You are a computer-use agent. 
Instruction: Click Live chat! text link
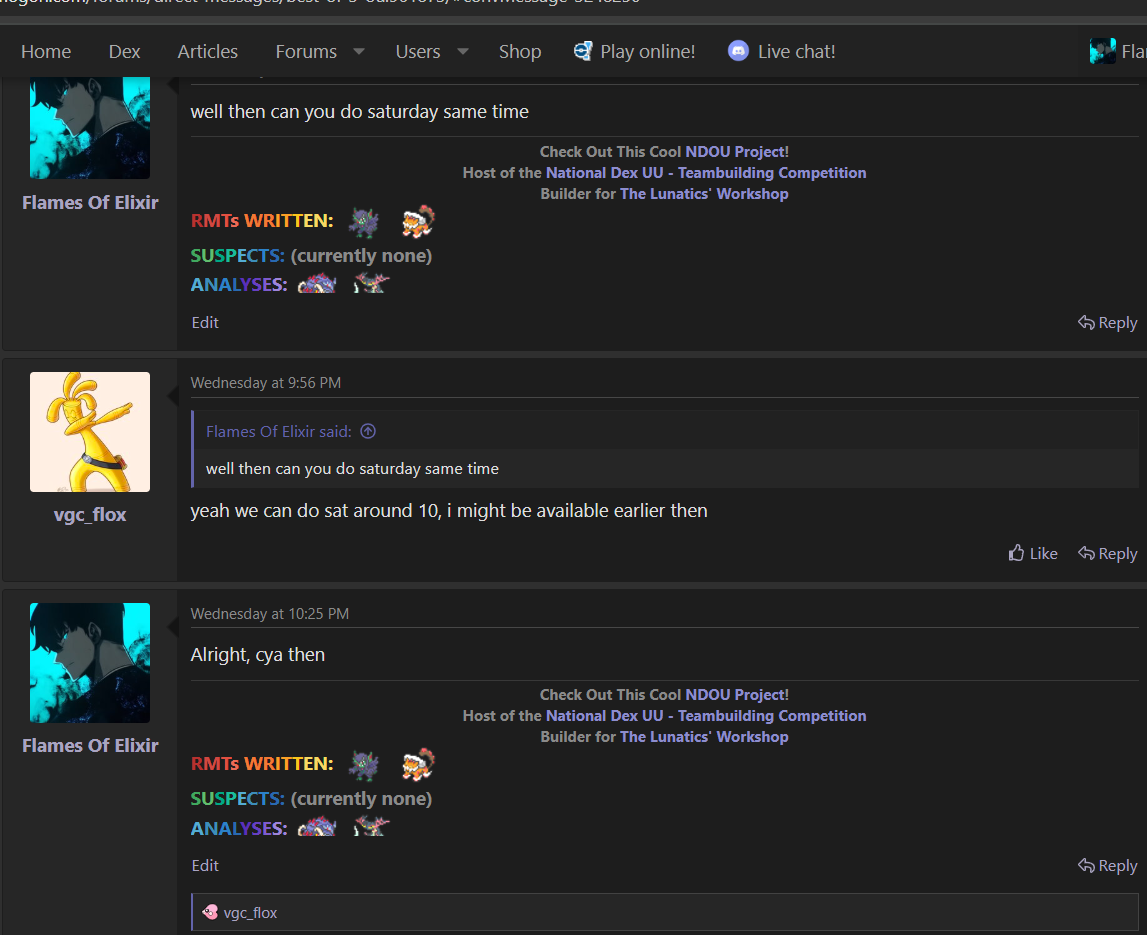coord(797,51)
